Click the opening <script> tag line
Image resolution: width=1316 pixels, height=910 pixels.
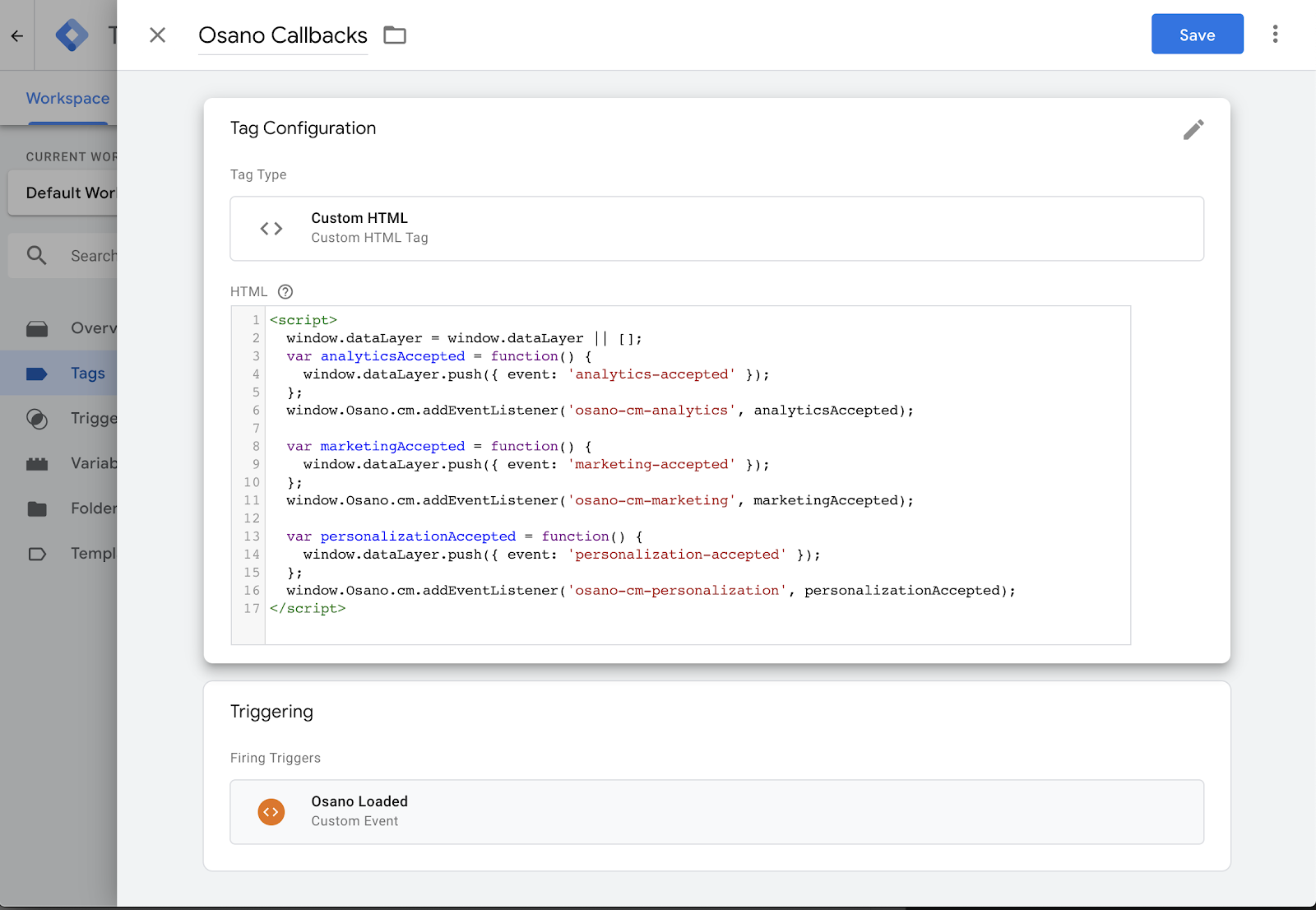(304, 320)
